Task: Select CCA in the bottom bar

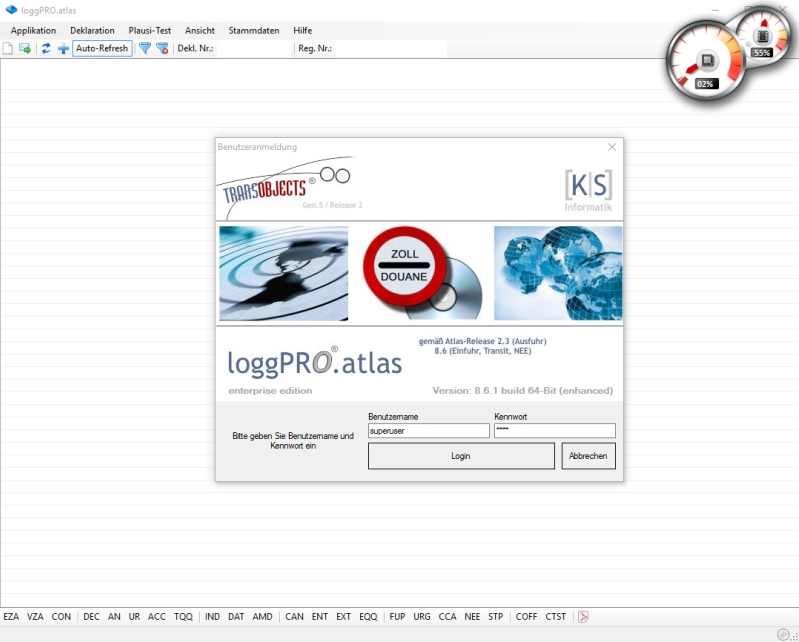Action: point(447,617)
